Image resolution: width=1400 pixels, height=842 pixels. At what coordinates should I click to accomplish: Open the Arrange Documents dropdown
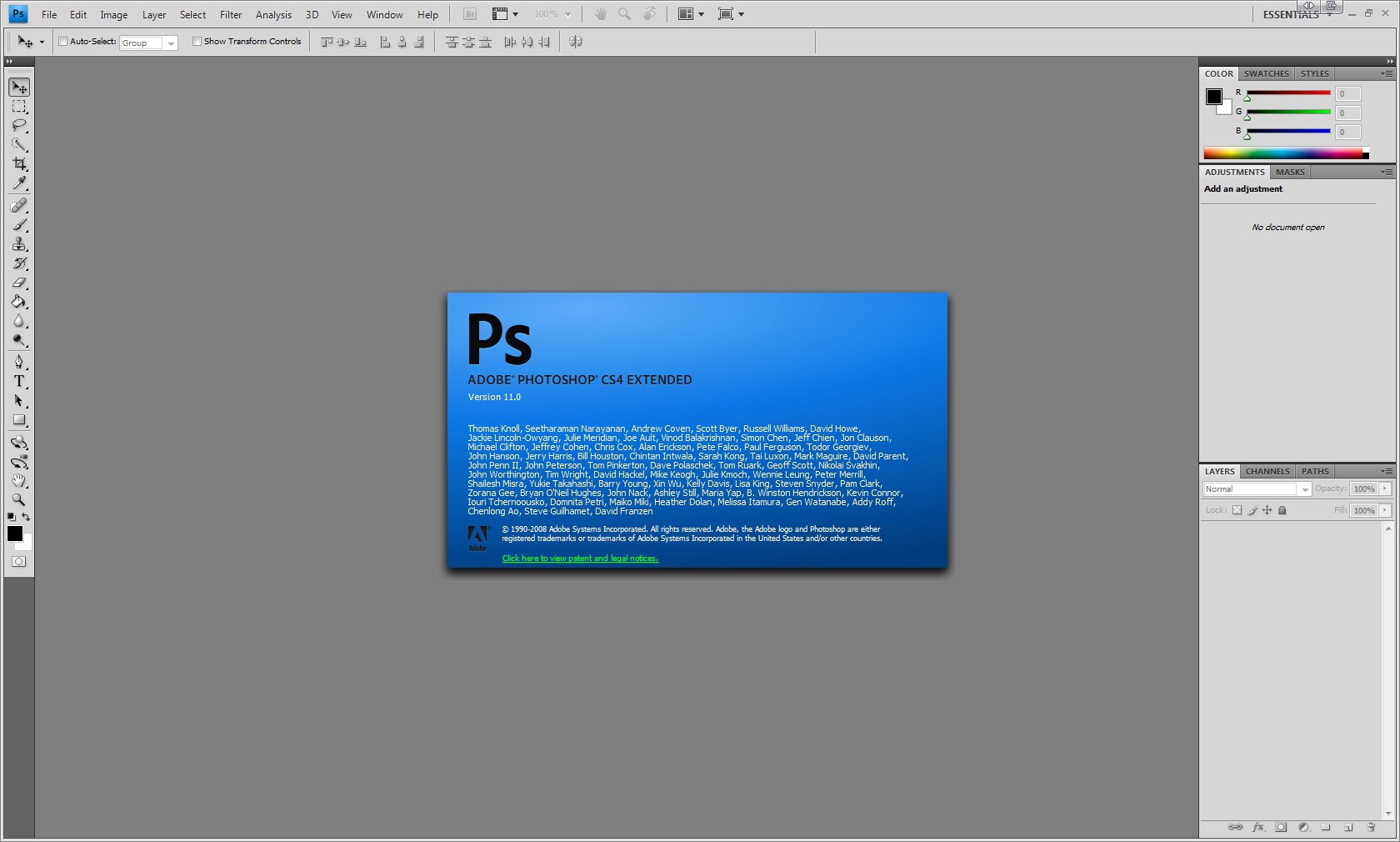[691, 14]
